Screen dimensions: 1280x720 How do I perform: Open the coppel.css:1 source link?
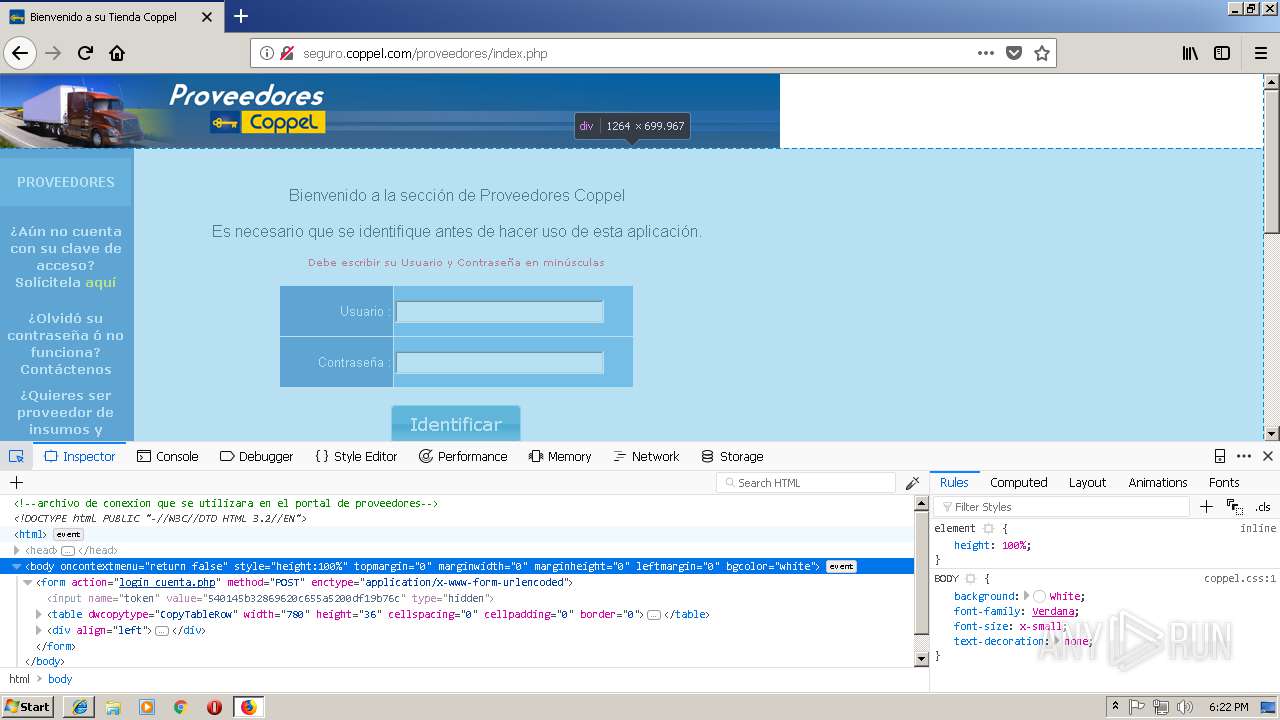1240,578
